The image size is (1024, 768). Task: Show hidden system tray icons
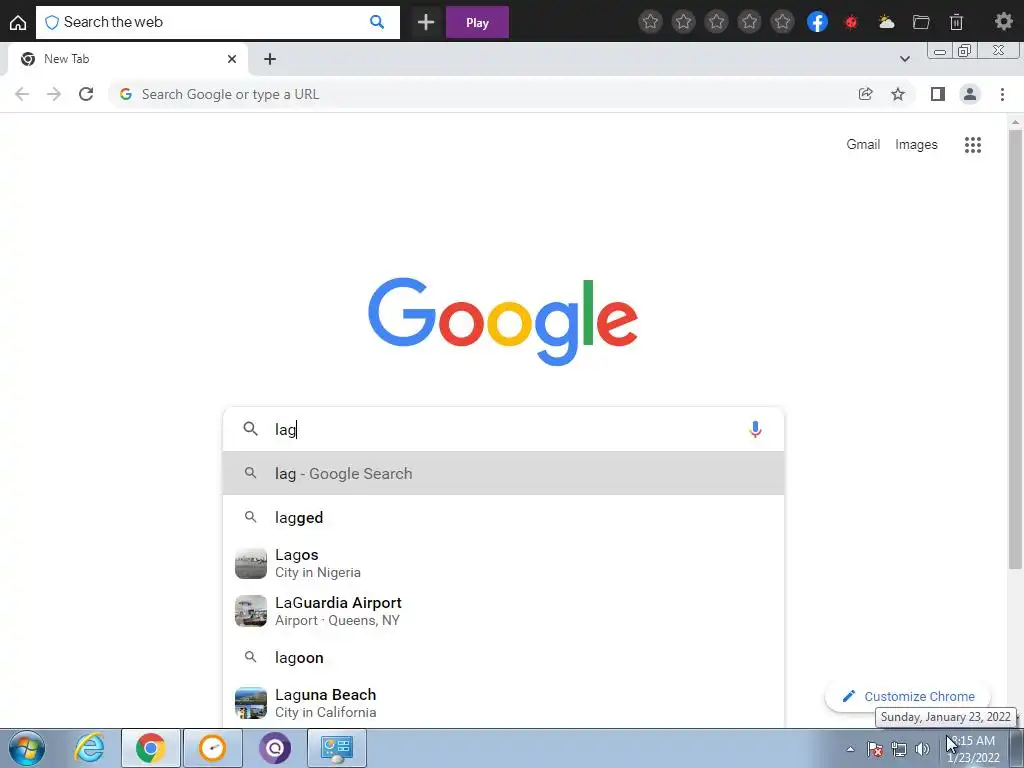[850, 749]
